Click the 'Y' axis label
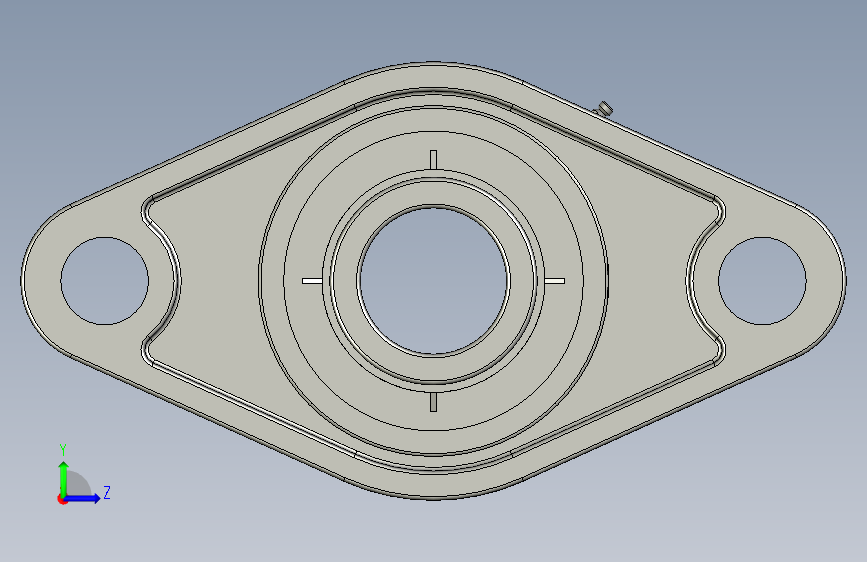867x562 pixels. (63, 449)
